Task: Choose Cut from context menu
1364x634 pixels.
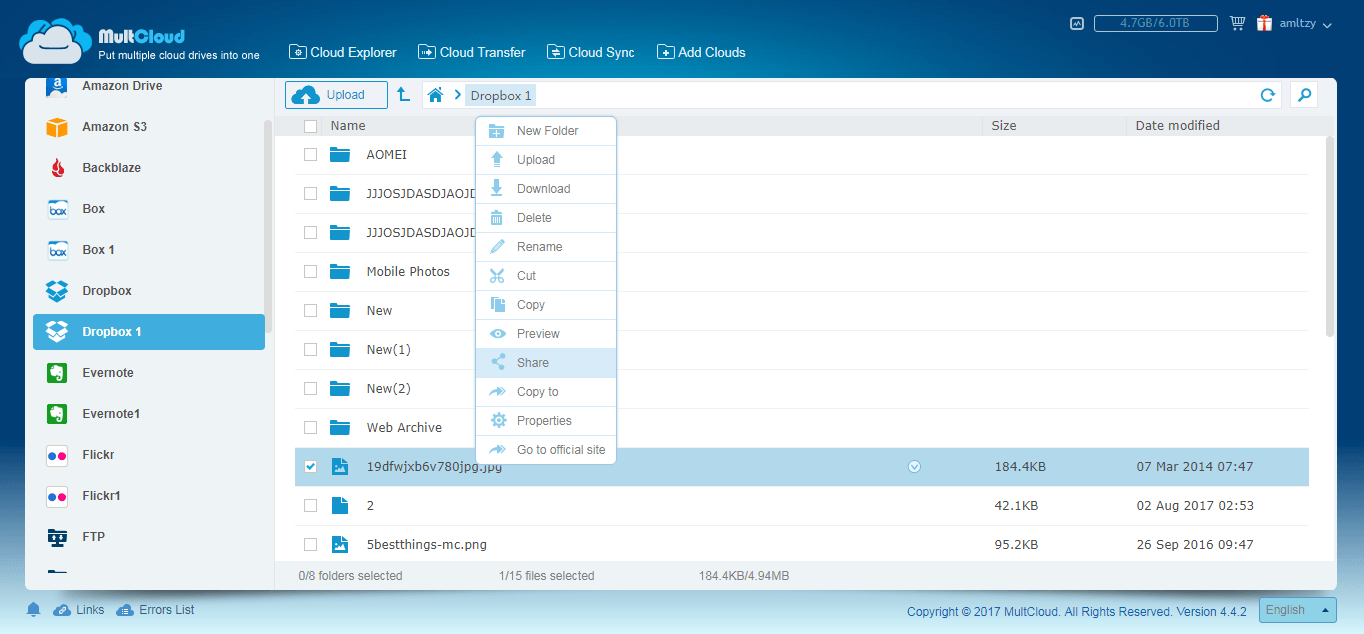Action: 546,276
